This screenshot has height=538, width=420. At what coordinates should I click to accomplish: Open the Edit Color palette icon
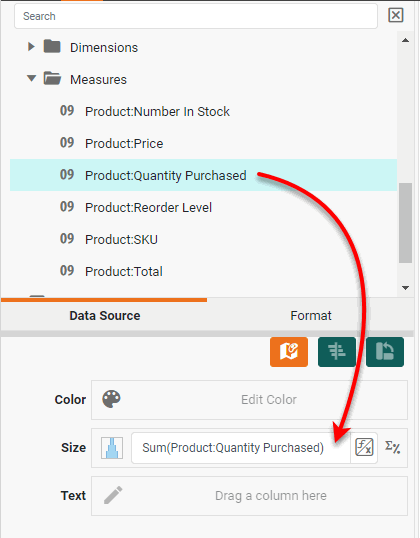pyautogui.click(x=112, y=399)
